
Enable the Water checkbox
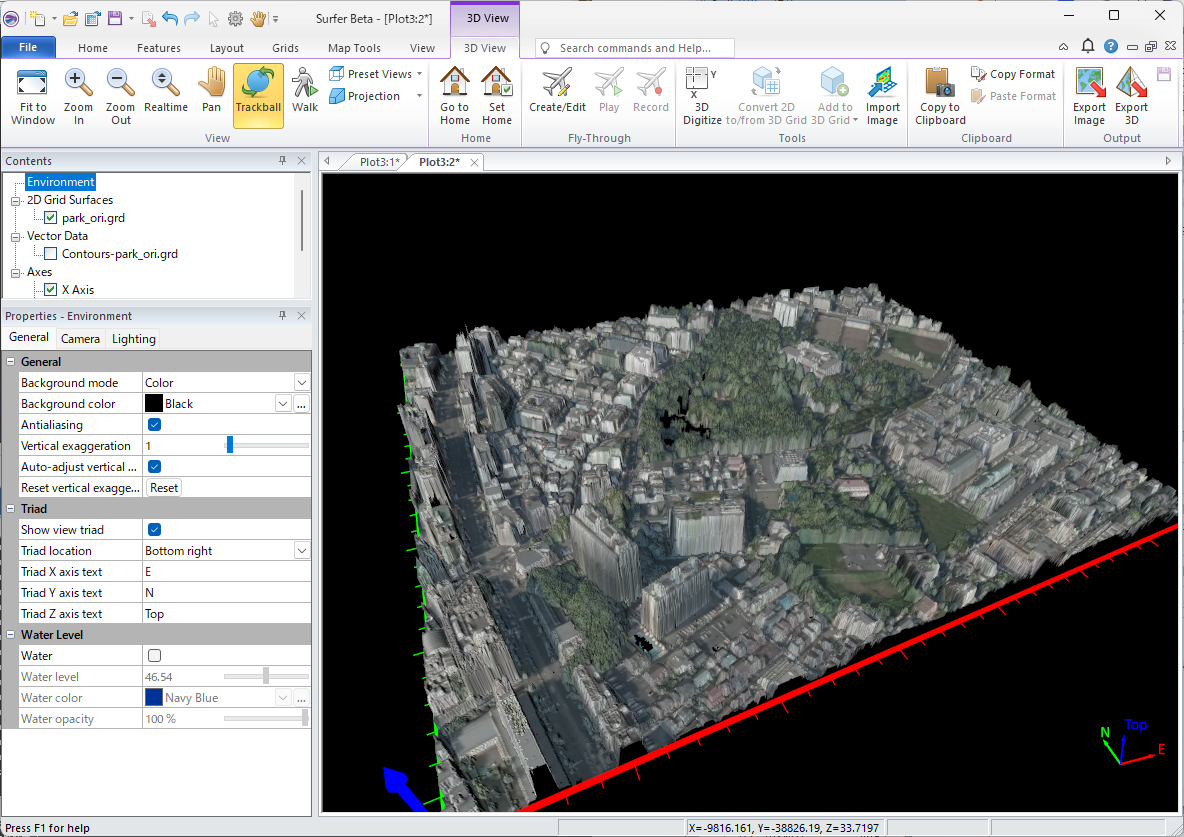coord(155,656)
